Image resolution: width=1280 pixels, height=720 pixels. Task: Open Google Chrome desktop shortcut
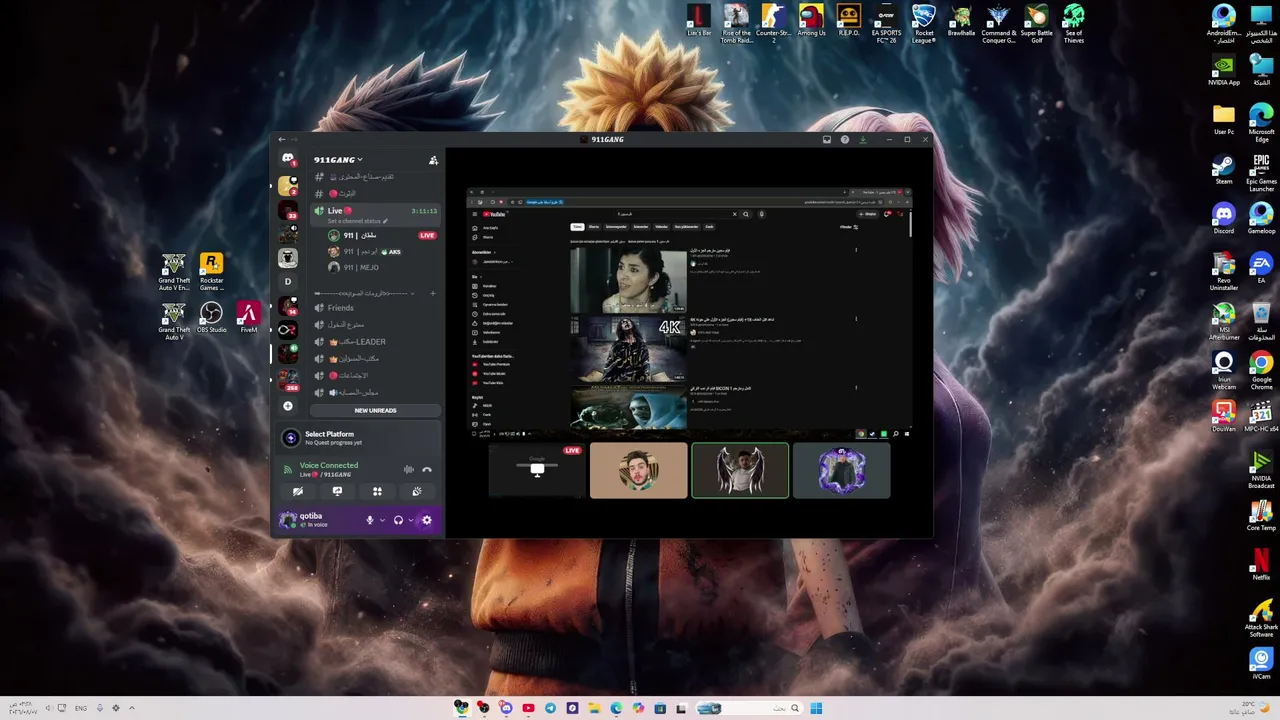click(1261, 371)
